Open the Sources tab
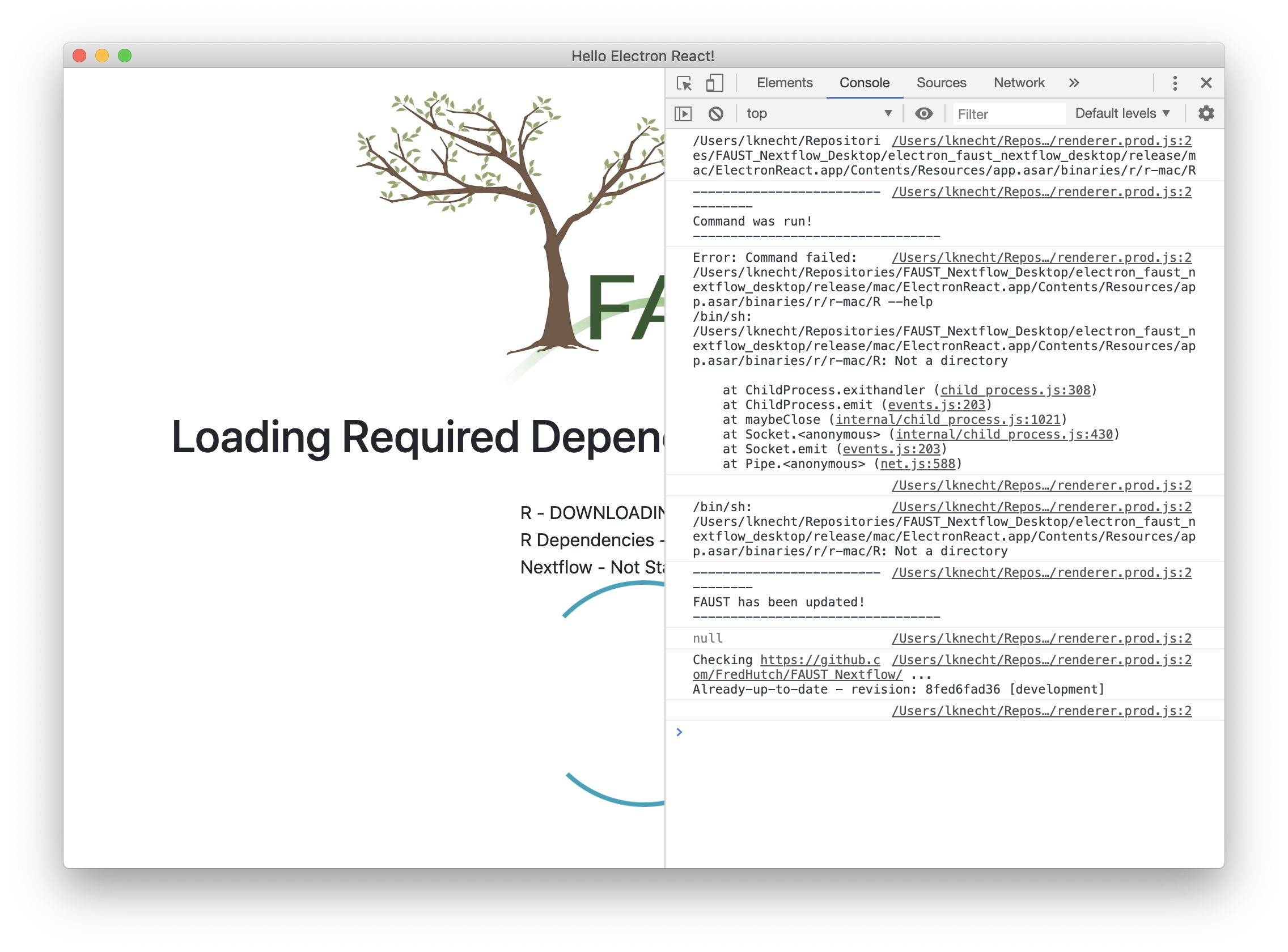This screenshot has height=952, width=1288. 941,83
